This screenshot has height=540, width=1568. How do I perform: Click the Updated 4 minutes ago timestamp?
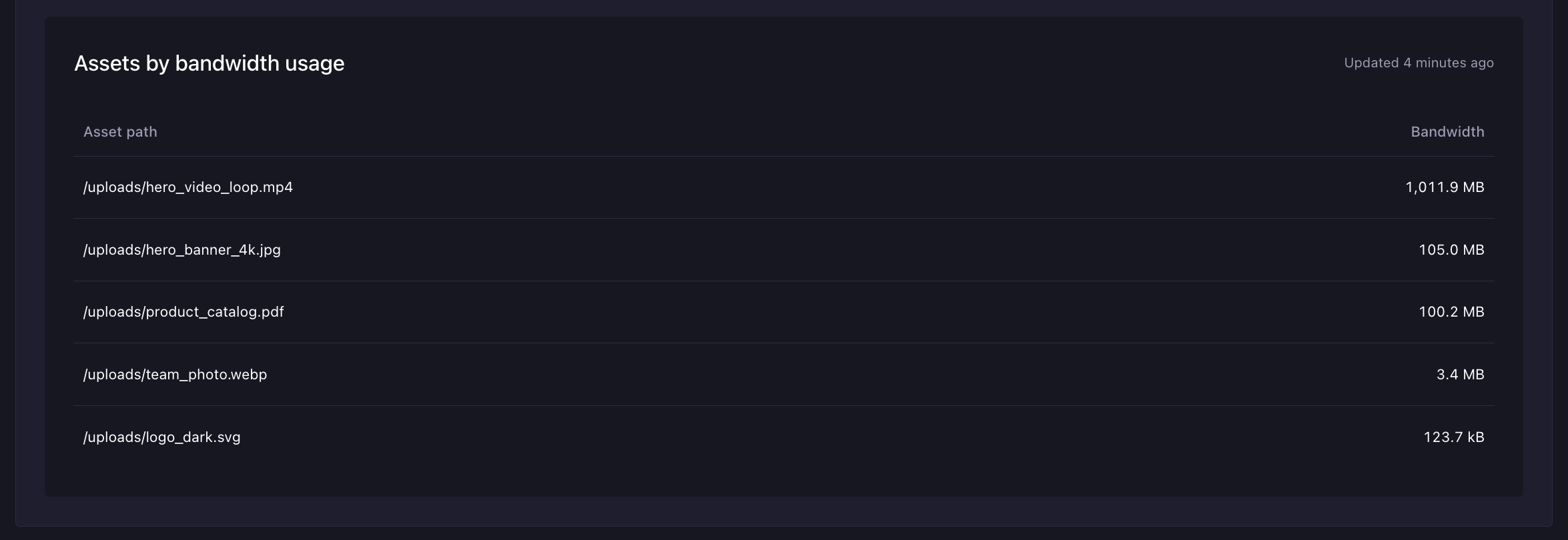pyautogui.click(x=1419, y=63)
